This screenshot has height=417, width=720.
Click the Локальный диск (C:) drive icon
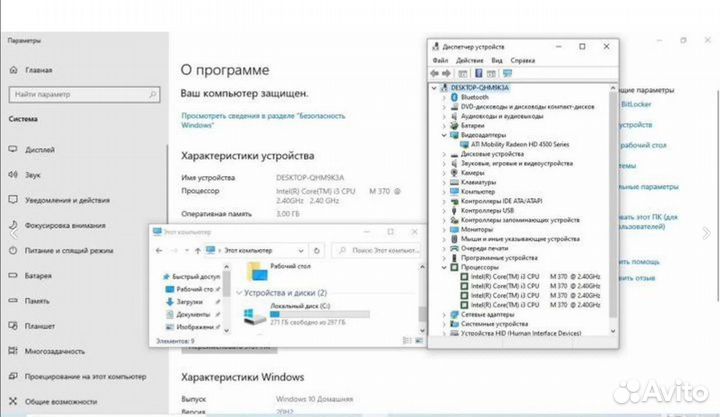[x=254, y=316]
